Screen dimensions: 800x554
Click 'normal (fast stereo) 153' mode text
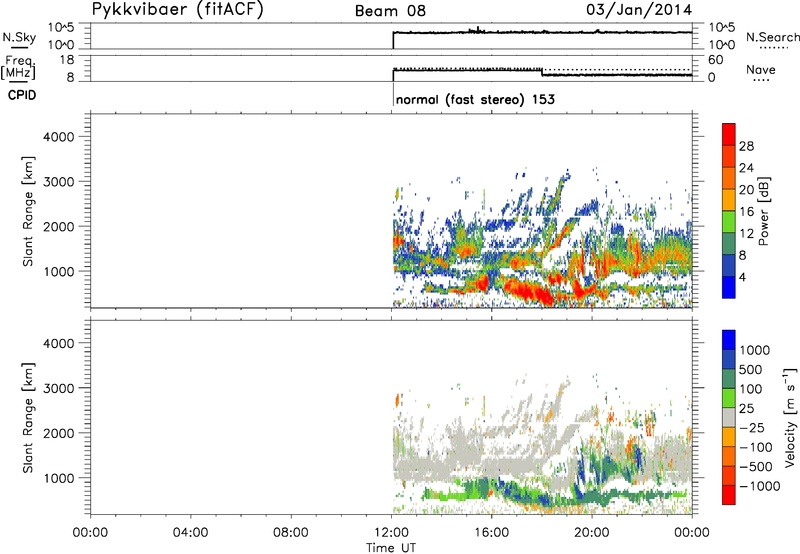pyautogui.click(x=475, y=99)
